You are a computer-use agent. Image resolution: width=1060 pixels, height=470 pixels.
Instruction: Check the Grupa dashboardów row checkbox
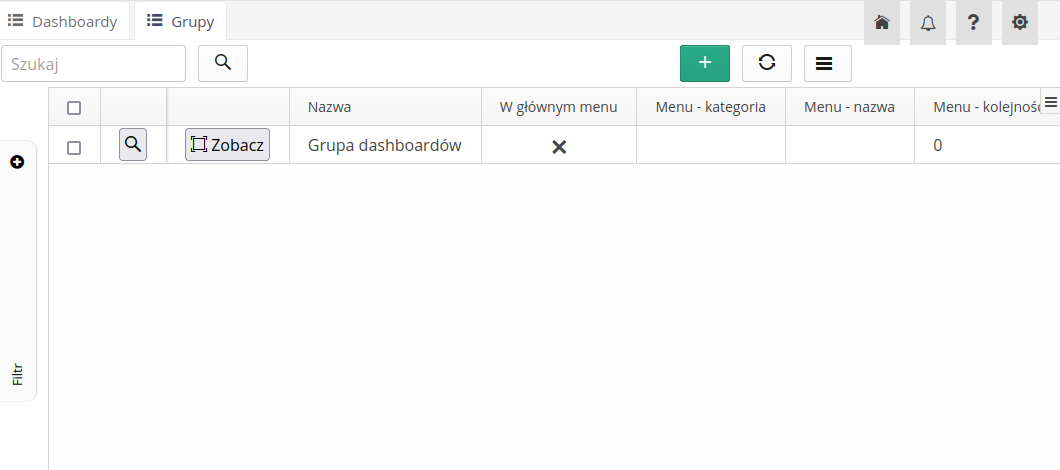[x=74, y=147]
